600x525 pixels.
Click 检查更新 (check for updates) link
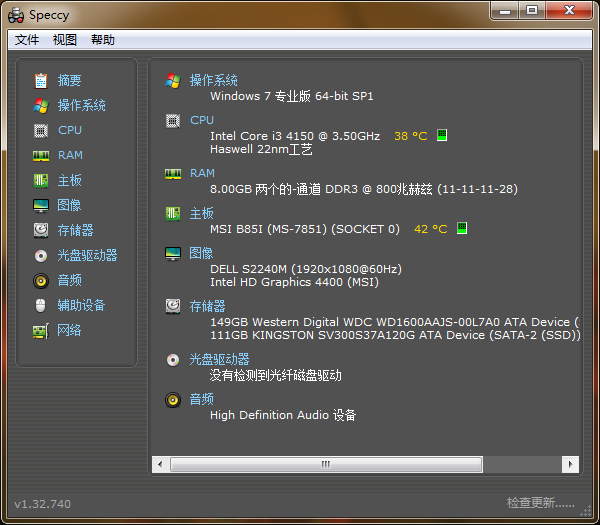pos(540,503)
